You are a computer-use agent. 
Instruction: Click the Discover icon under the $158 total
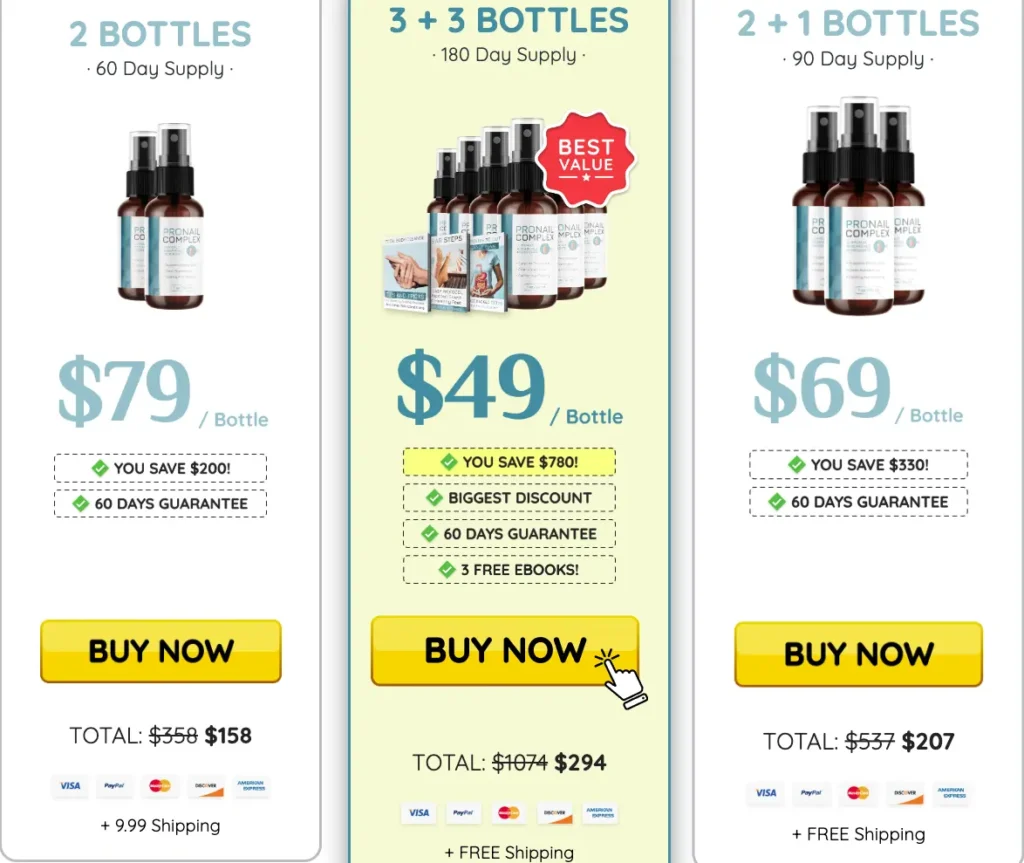pos(206,786)
